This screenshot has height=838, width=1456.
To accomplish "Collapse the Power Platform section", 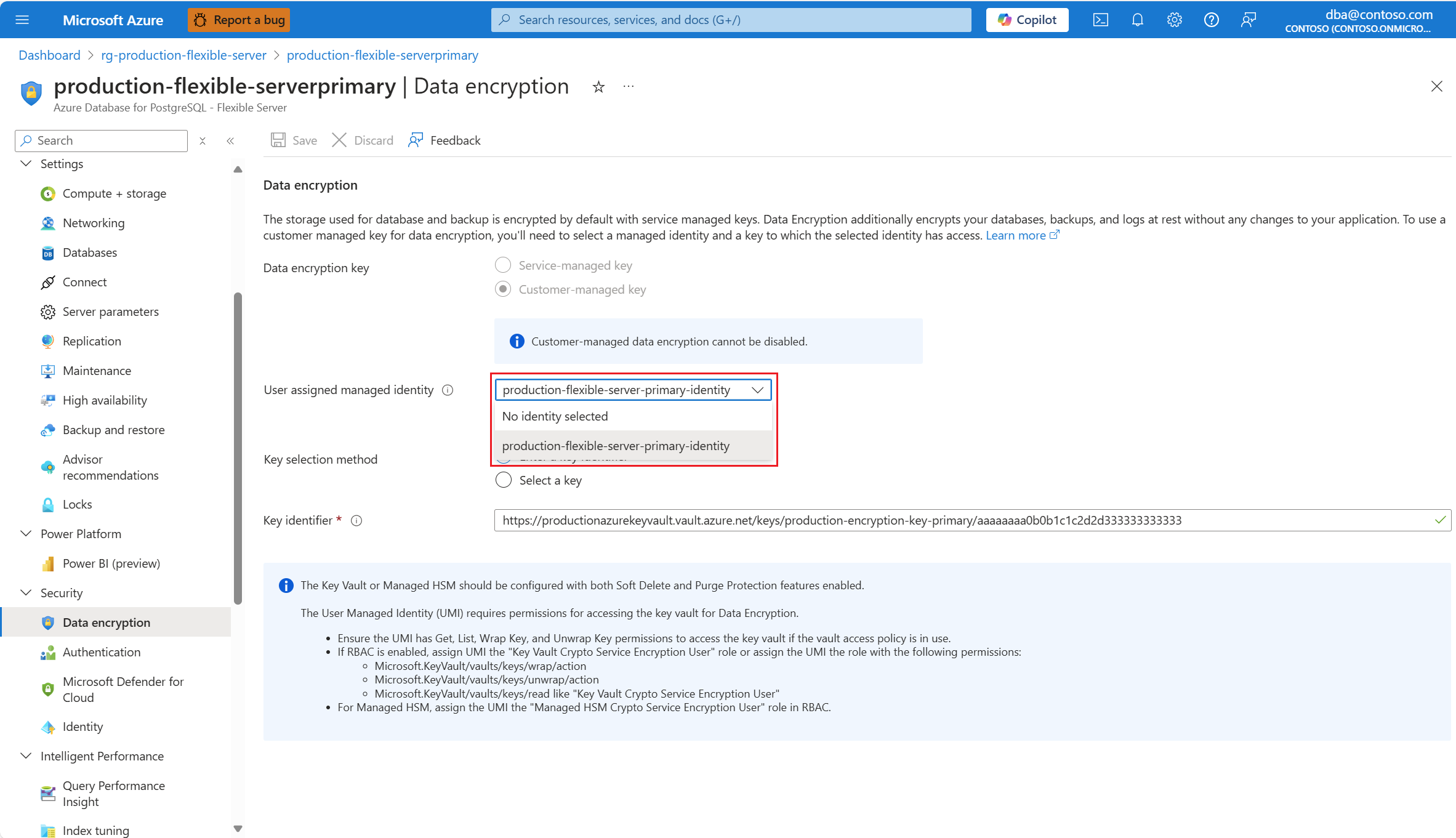I will 26,534.
